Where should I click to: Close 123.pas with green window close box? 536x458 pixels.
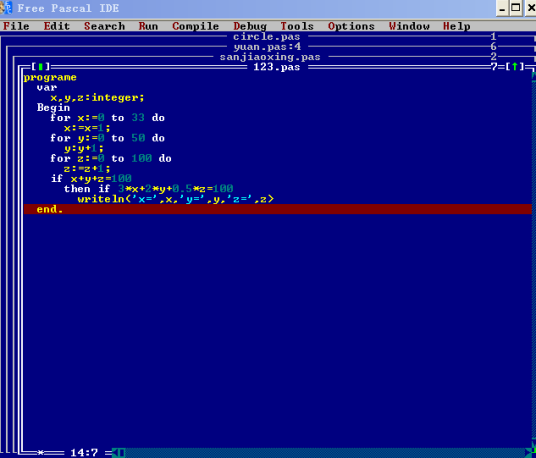click(41, 67)
